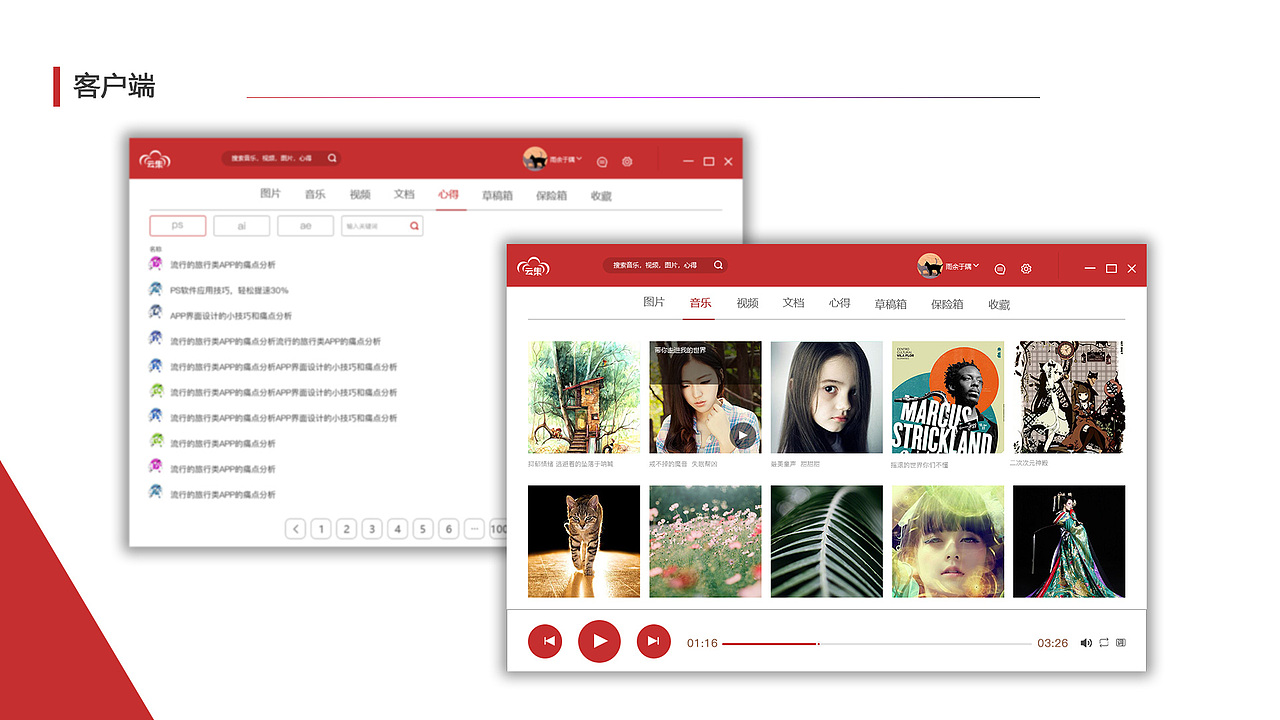Open the walking cat album cover
Viewport: 1280px width, 720px height.
coord(584,541)
